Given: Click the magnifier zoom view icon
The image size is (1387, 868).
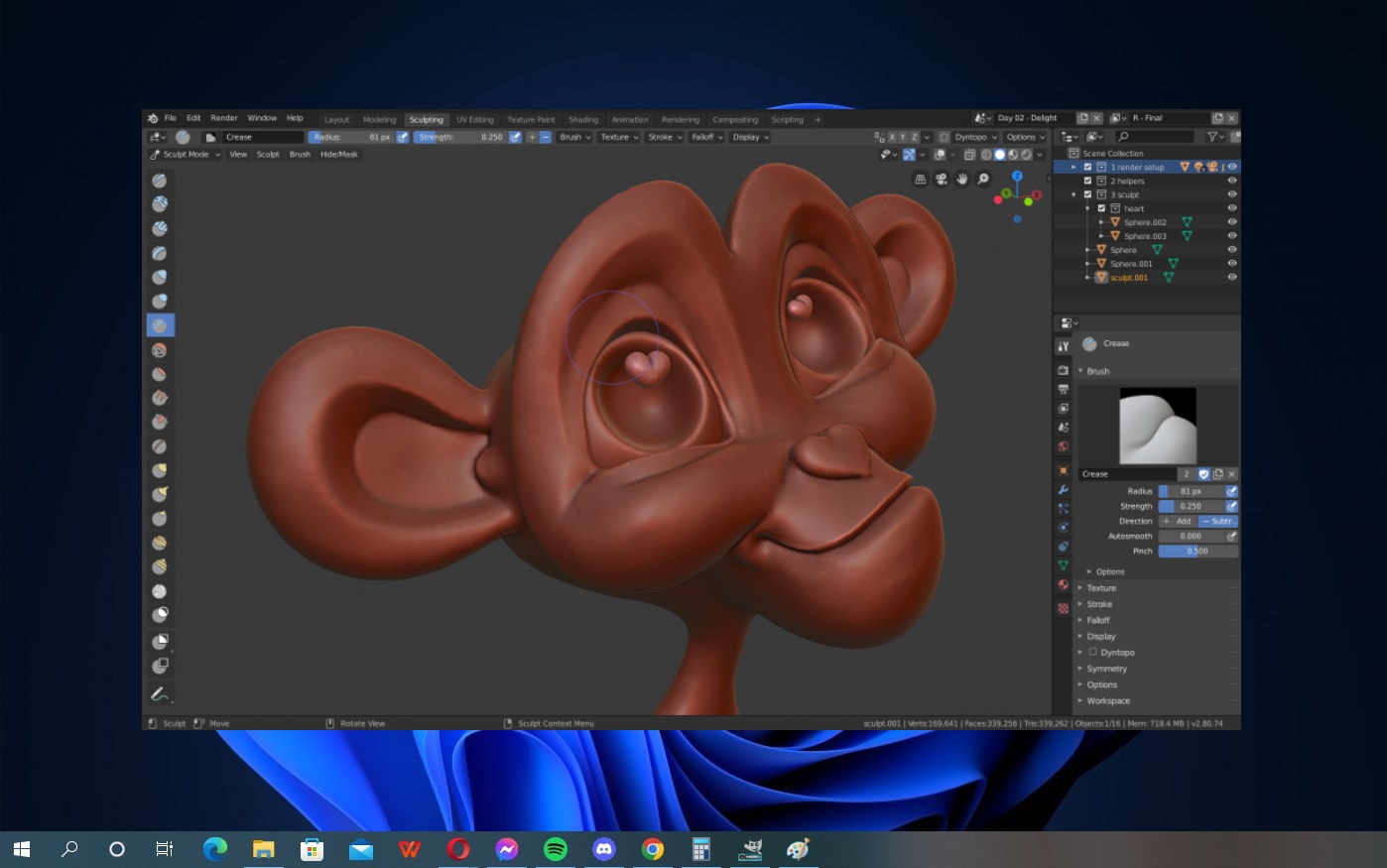Looking at the screenshot, I should (983, 179).
